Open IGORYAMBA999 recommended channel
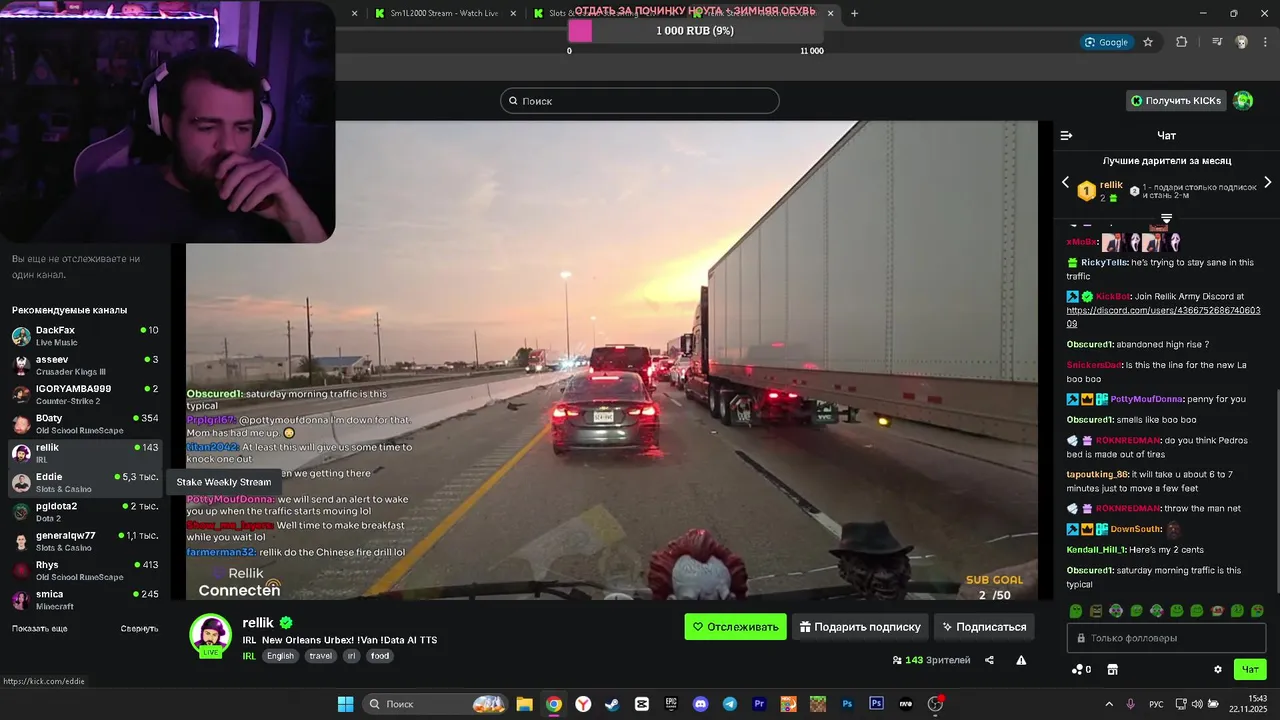This screenshot has height=720, width=1280. pyautogui.click(x=85, y=394)
